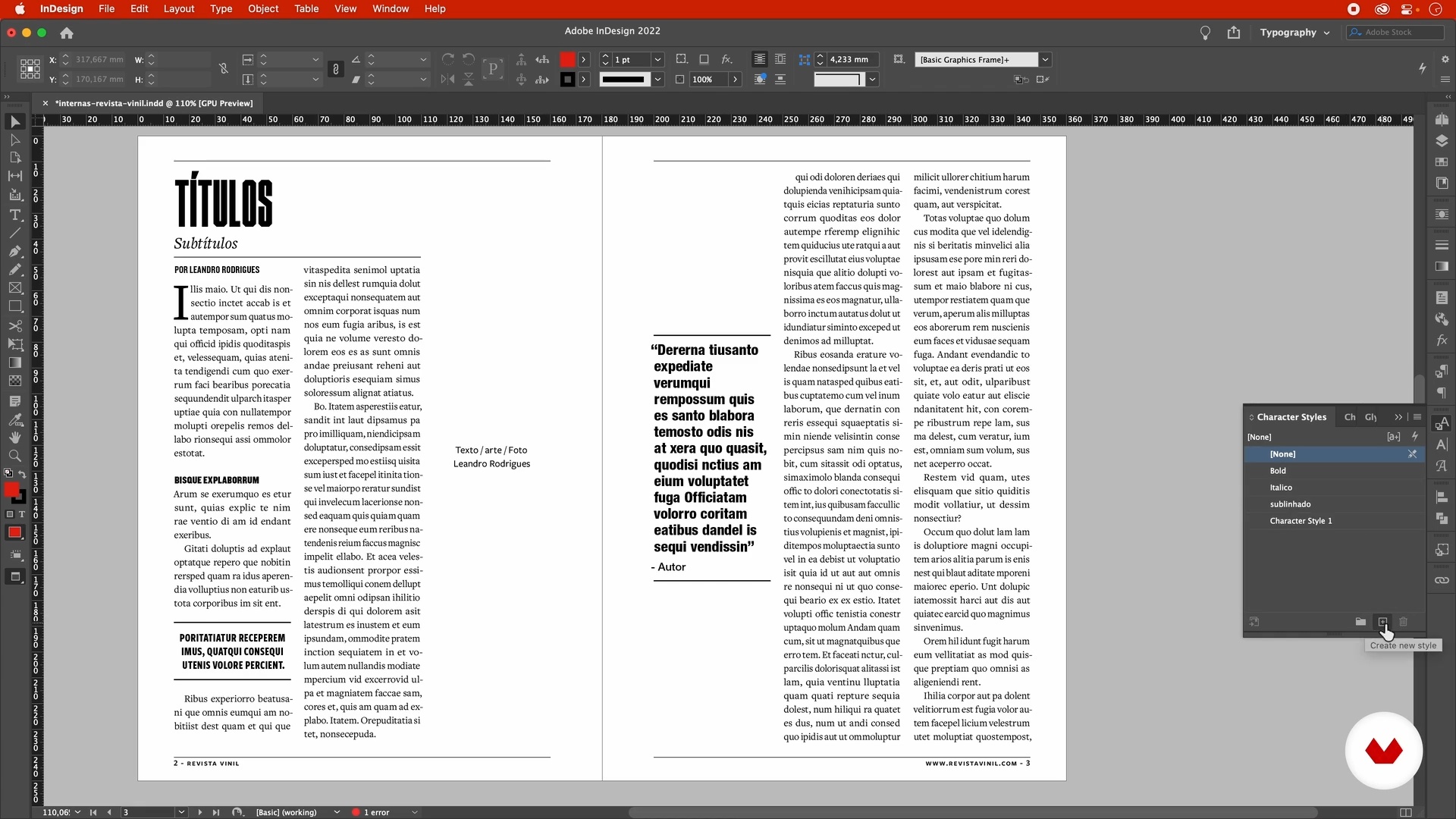Choose the Gradient Swatch tool
This screenshot has width=1456, height=819.
(15, 362)
